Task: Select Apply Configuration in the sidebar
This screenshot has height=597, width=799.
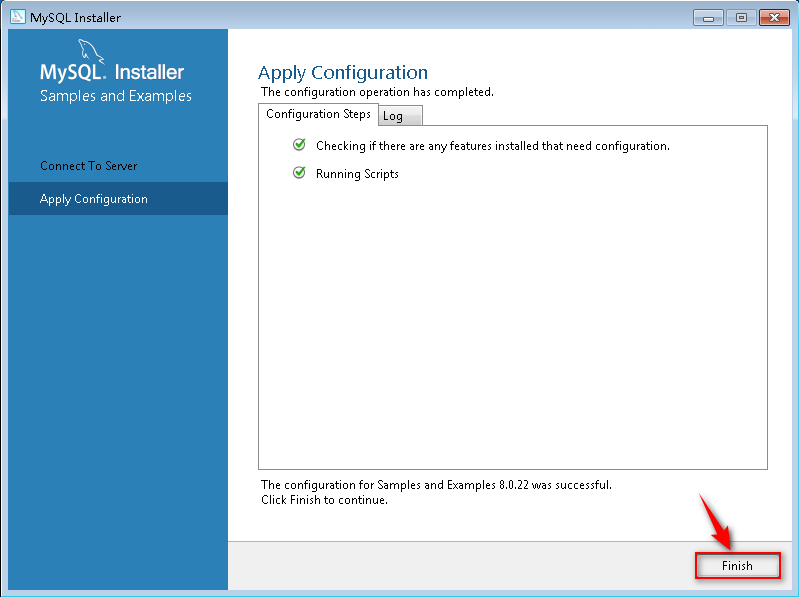Action: pos(118,199)
